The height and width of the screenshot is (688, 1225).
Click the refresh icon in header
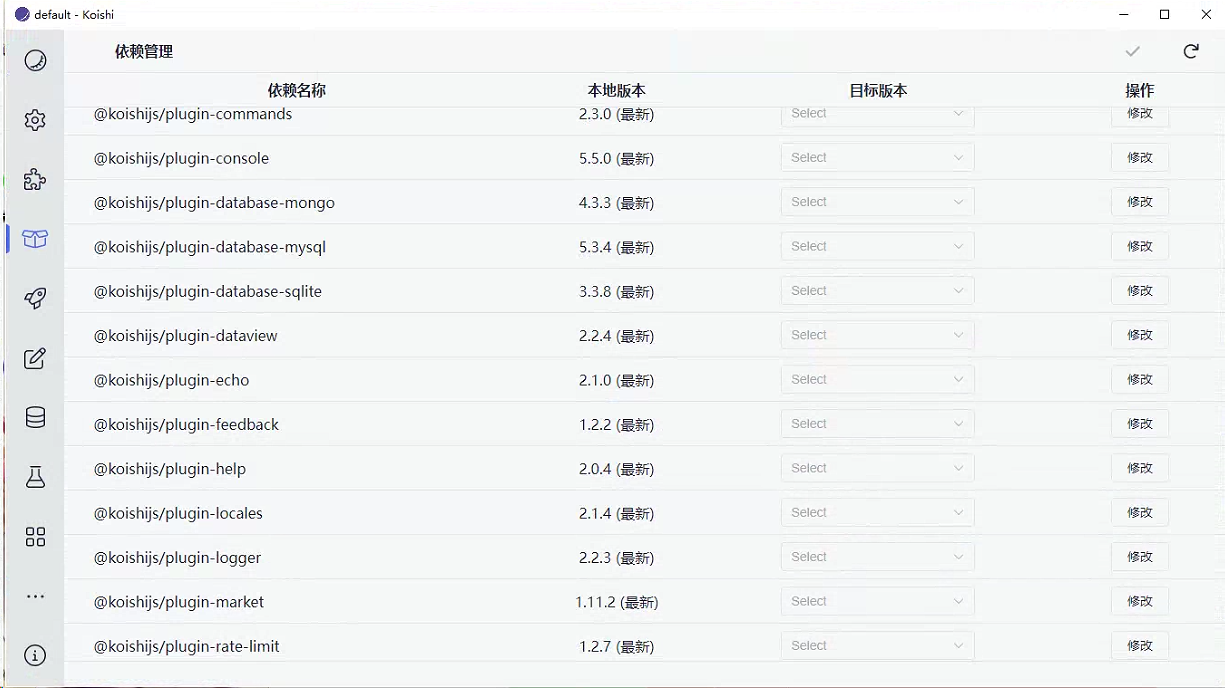pyautogui.click(x=1191, y=51)
